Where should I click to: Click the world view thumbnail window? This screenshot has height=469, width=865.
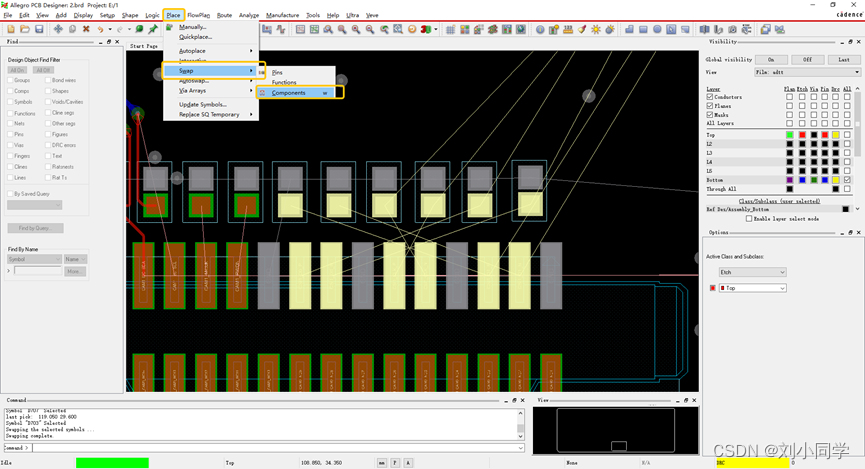[615, 430]
